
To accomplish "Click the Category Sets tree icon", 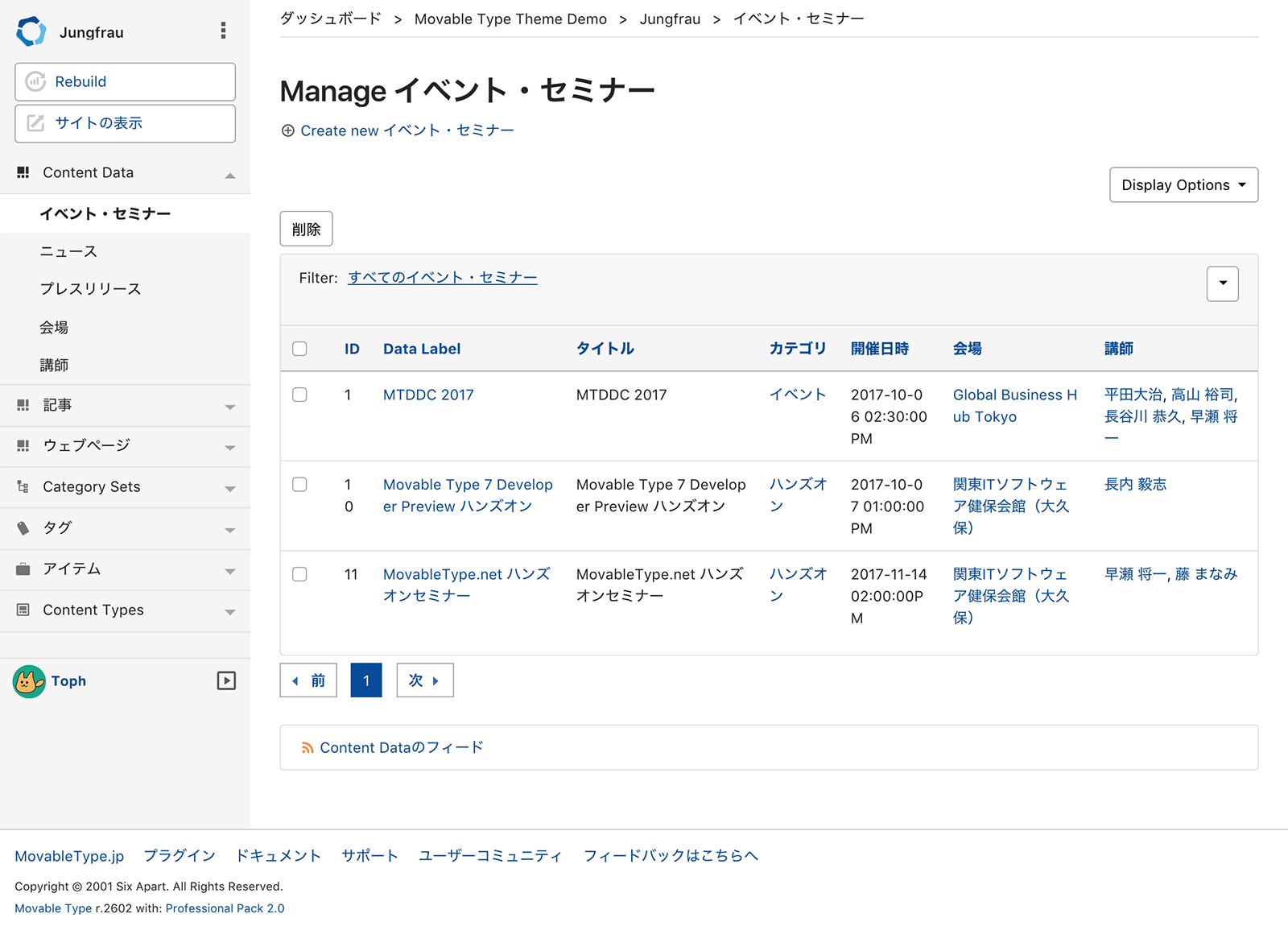I will click(23, 486).
